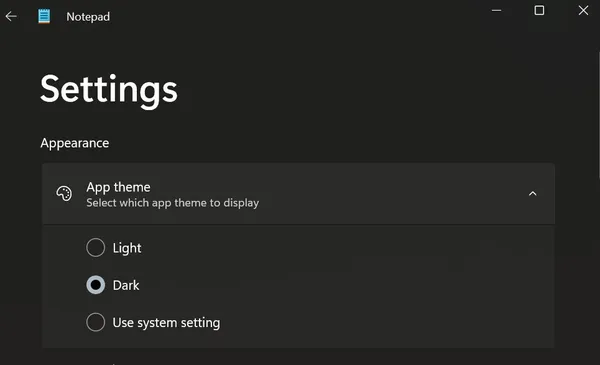The height and width of the screenshot is (365, 600).
Task: Choose the Use system setting radio button
Action: click(x=96, y=322)
